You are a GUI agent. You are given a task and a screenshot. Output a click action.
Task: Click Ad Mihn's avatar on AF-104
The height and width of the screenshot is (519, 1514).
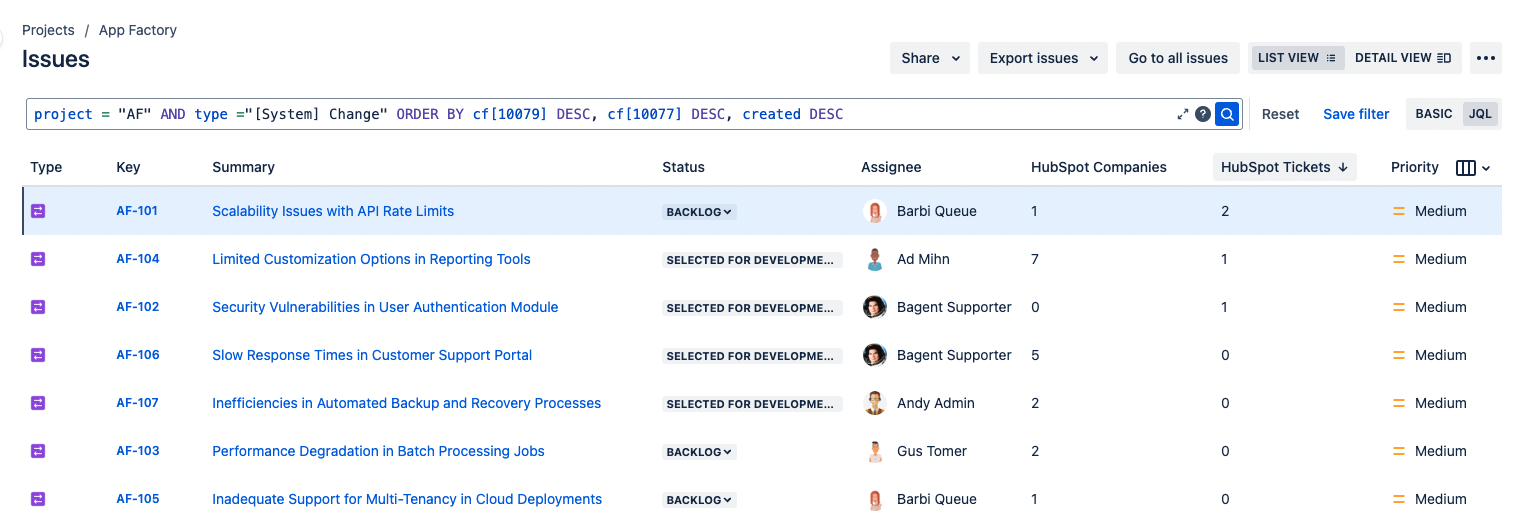pyautogui.click(x=875, y=259)
